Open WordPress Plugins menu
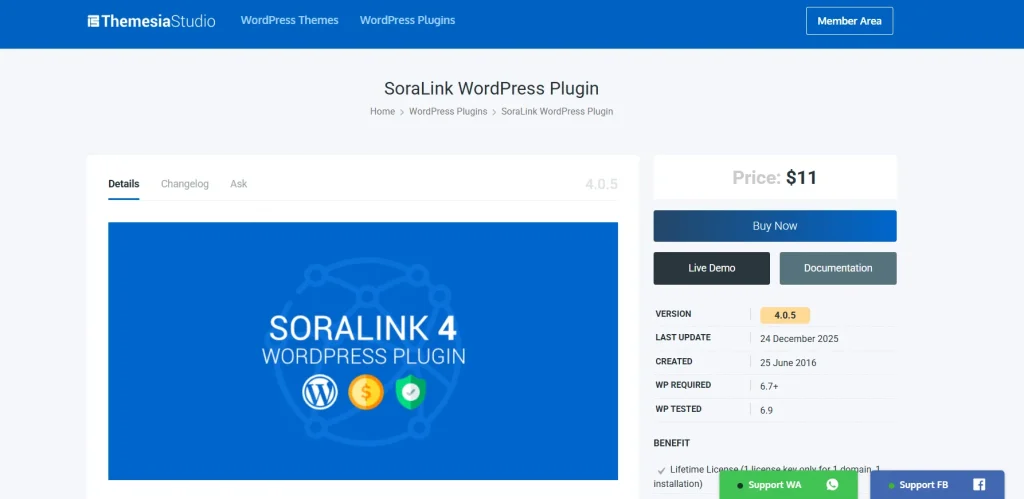 [408, 20]
